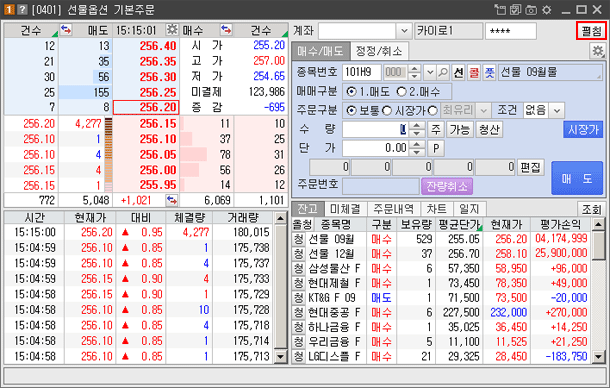Click the orange number 1 window icon
This screenshot has width=610, height=388.
tap(9, 9)
